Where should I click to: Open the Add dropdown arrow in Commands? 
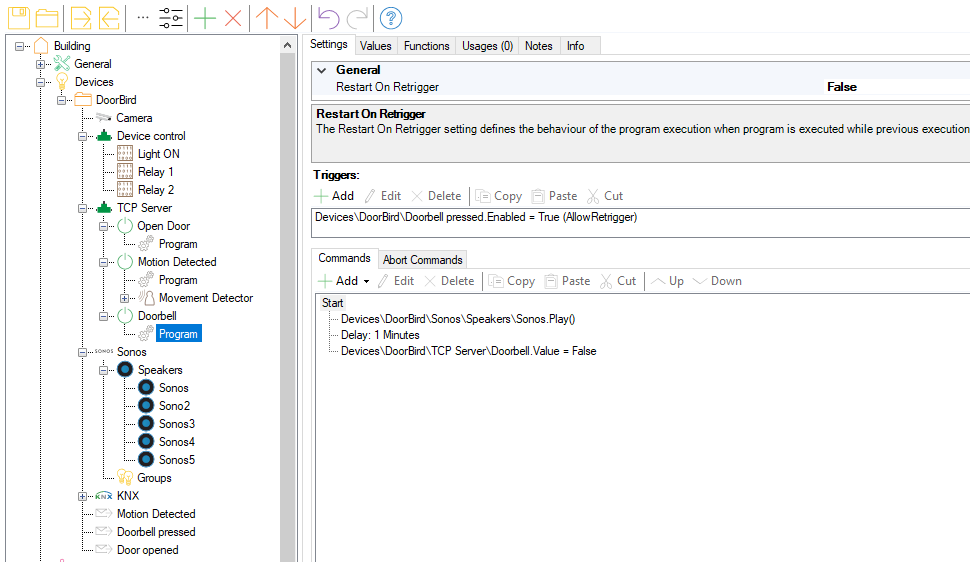click(x=366, y=282)
